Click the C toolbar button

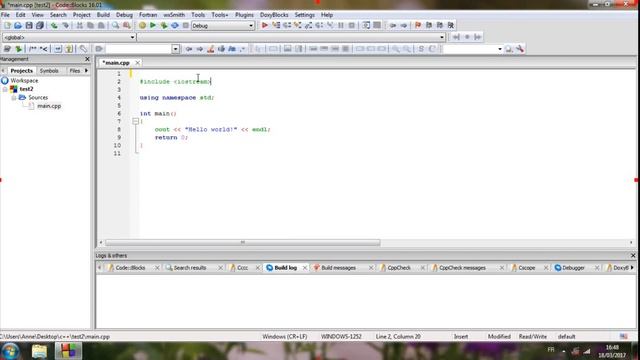coord(432,49)
